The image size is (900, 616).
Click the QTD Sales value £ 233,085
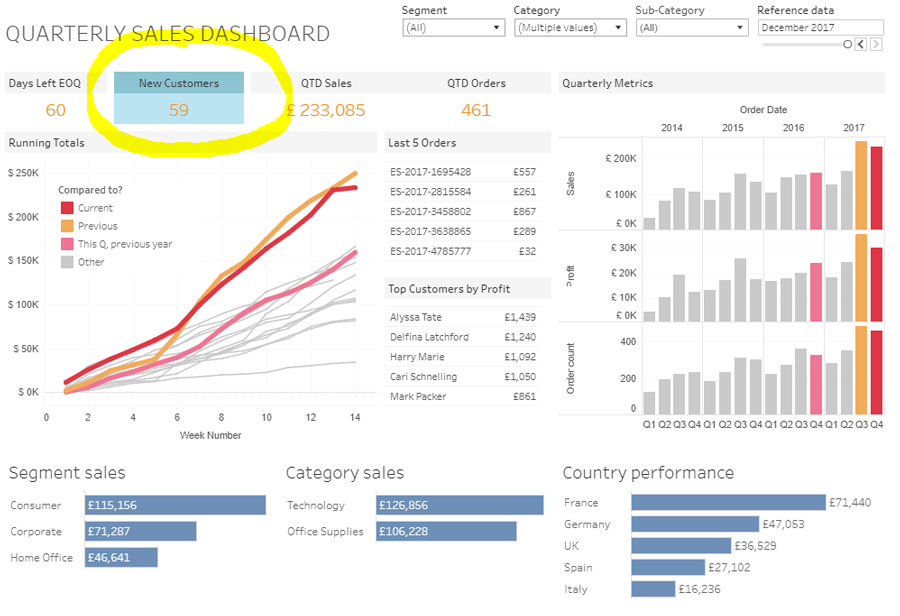pyautogui.click(x=325, y=110)
